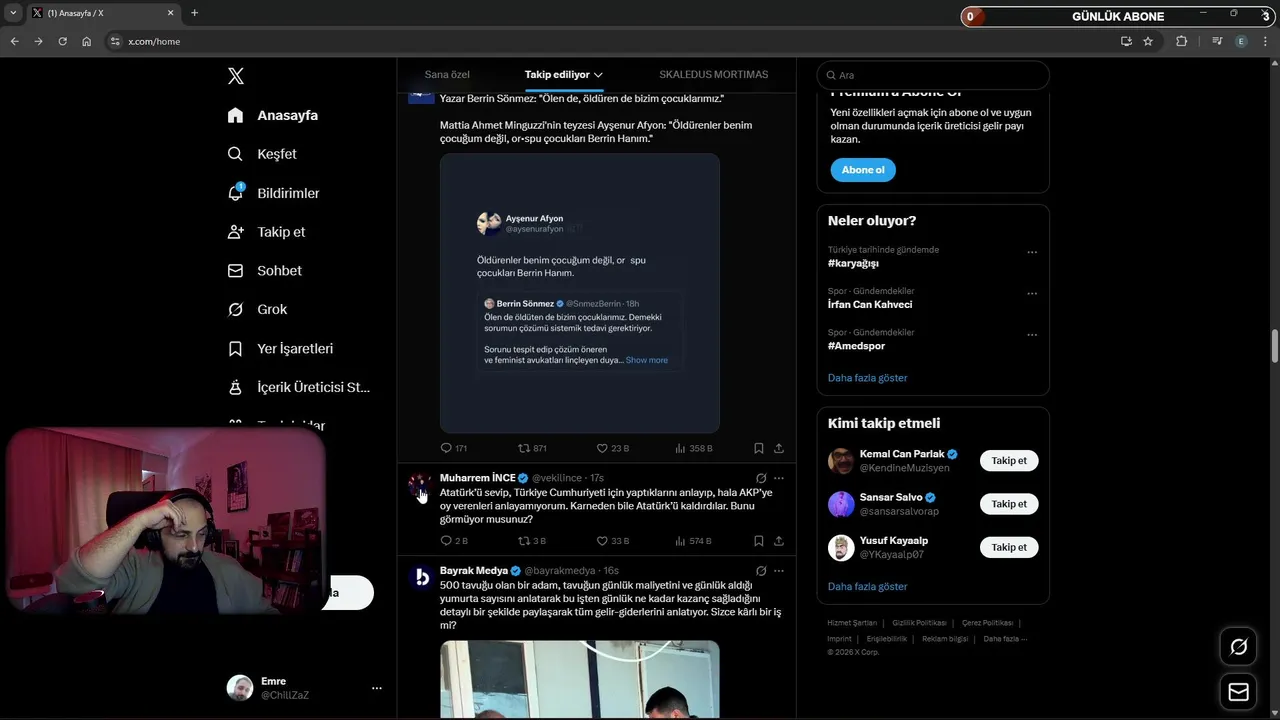This screenshot has height=720, width=1280.
Task: Open browser extensions menu
Action: tap(1182, 41)
